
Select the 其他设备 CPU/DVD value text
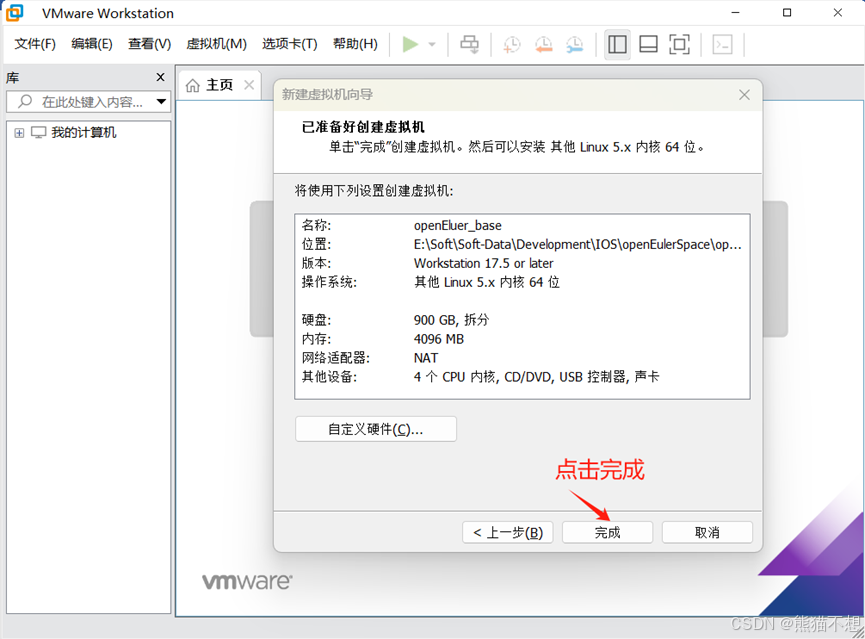point(536,377)
